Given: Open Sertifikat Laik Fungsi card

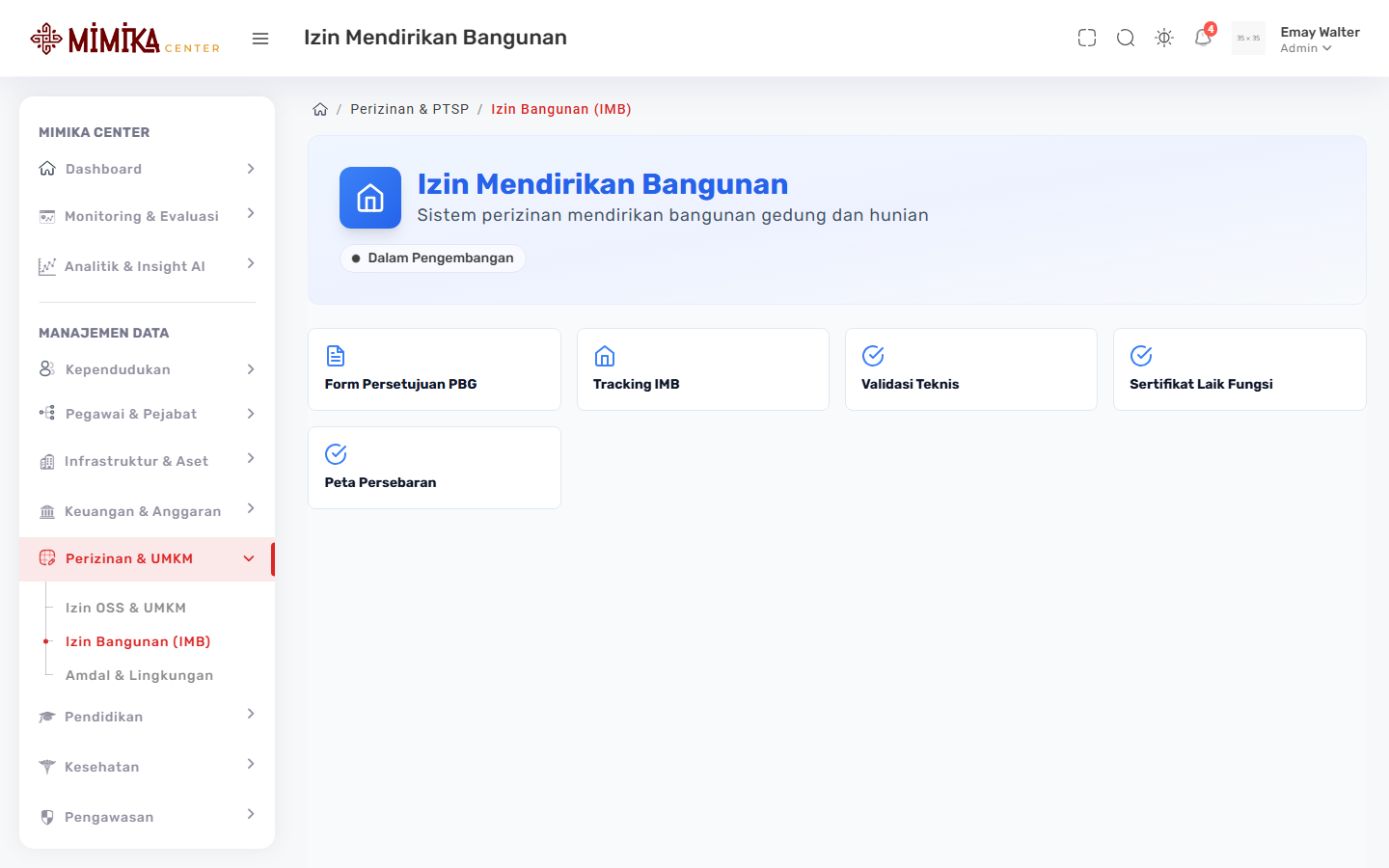Looking at the screenshot, I should (1239, 369).
